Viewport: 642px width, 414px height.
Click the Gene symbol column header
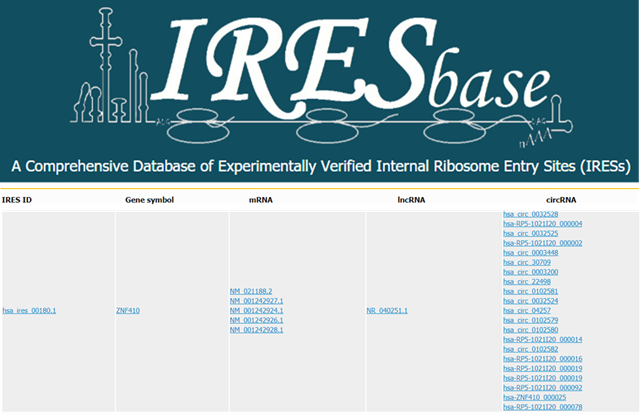(x=149, y=200)
